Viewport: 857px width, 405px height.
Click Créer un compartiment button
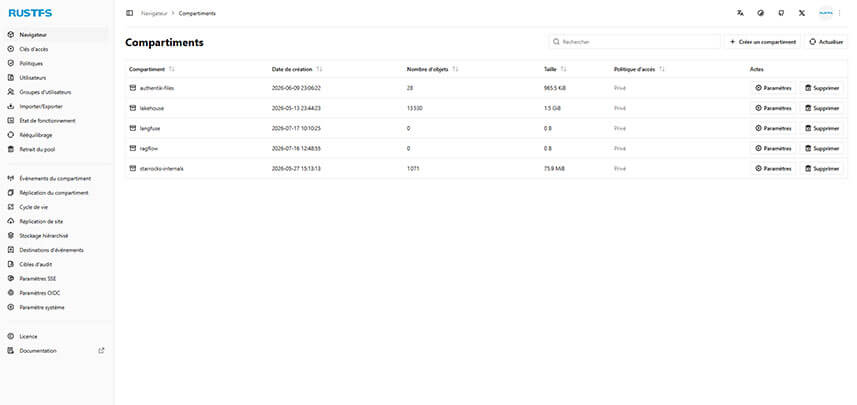coord(762,42)
